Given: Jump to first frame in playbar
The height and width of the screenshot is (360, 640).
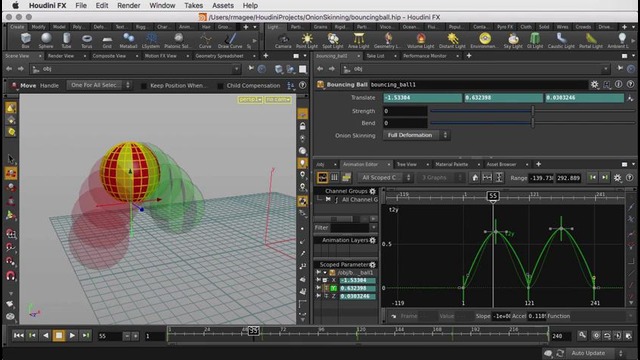Looking at the screenshot, I should click(x=18, y=336).
